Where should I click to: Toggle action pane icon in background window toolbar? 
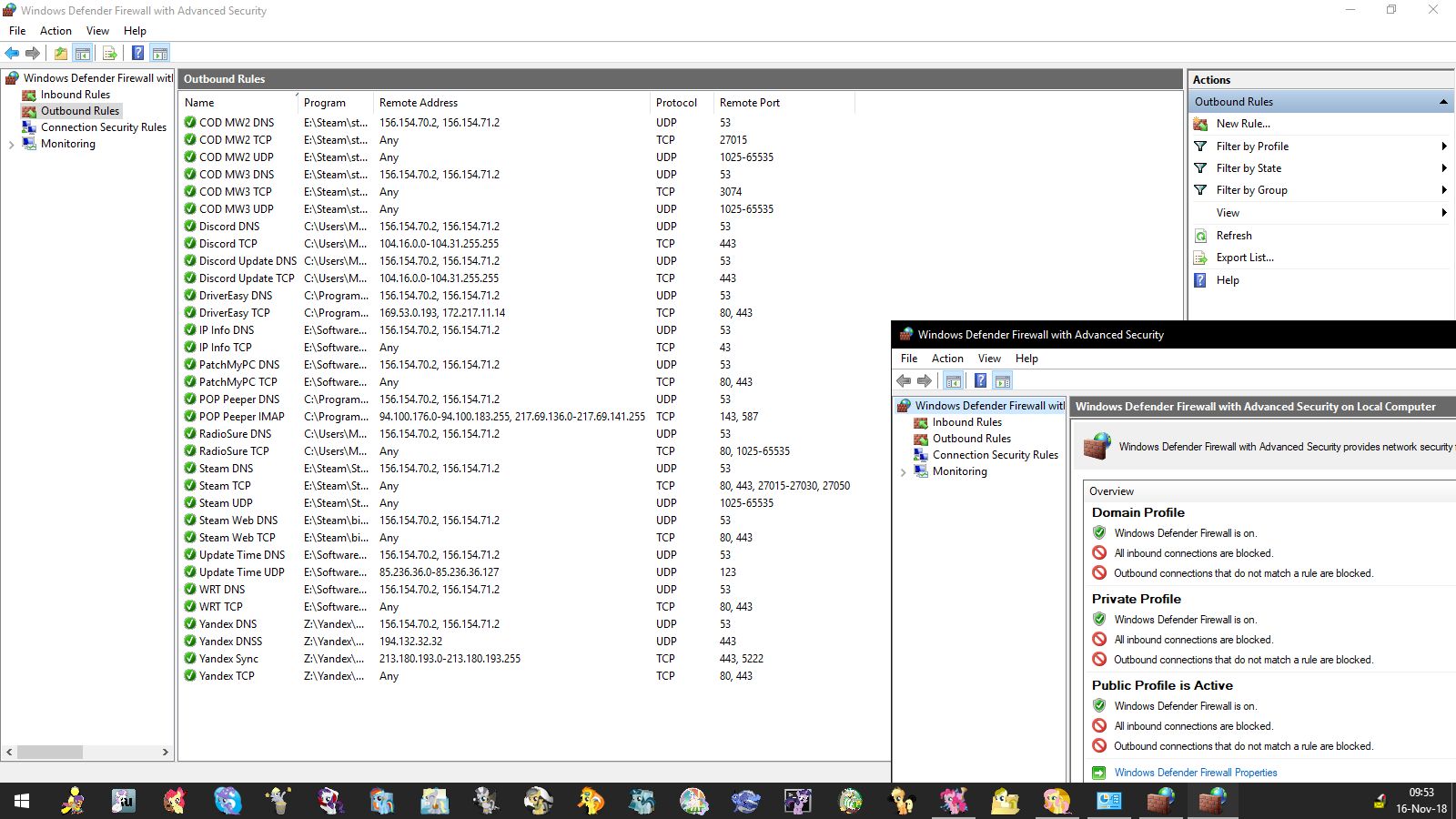(160, 53)
